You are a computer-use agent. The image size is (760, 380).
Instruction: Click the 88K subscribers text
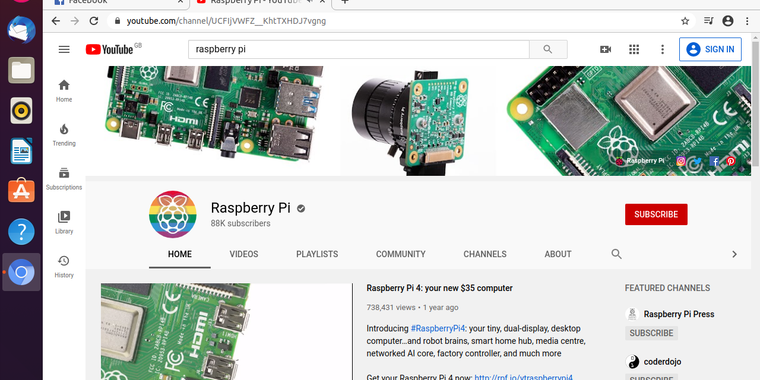[x=240, y=223]
